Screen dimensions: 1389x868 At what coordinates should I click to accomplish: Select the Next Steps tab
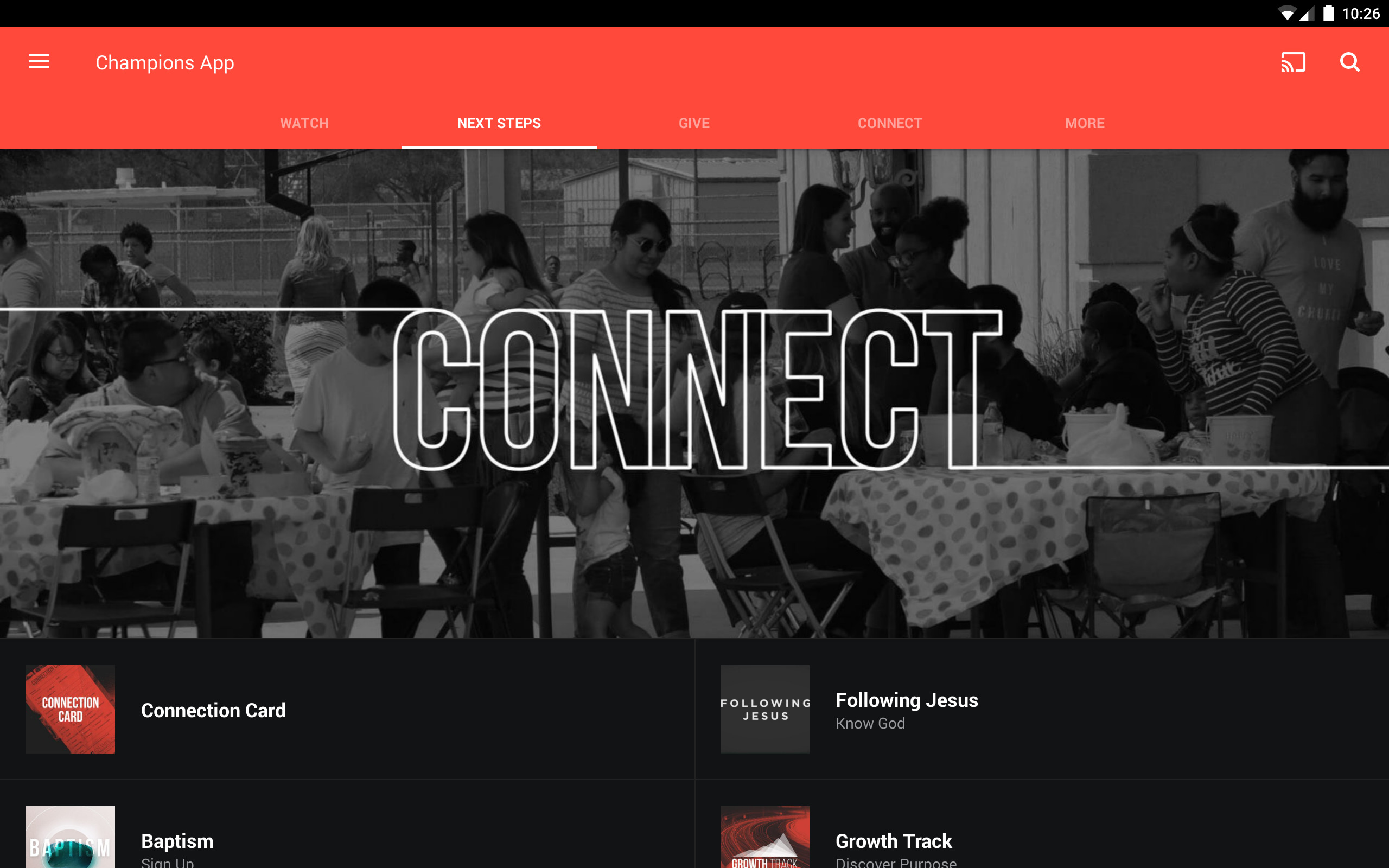pos(499,123)
